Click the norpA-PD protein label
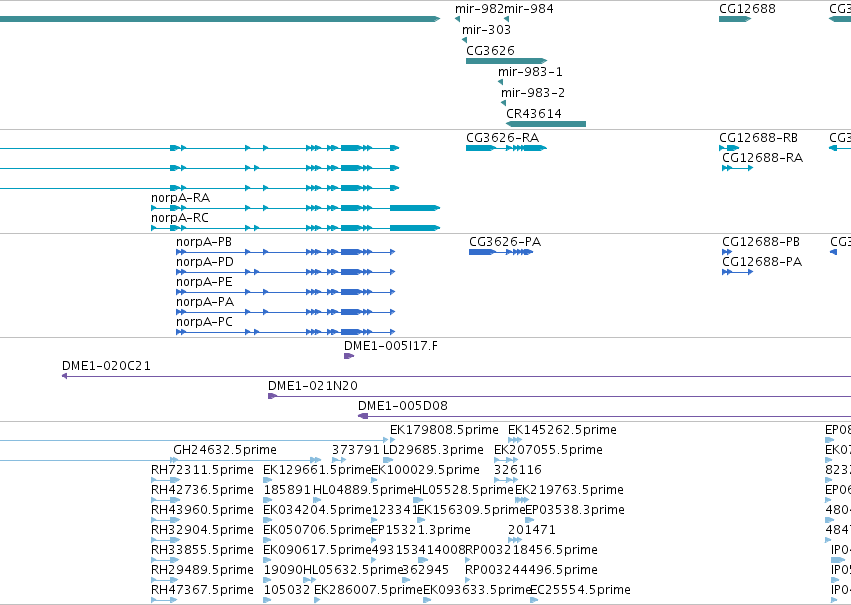This screenshot has height=605, width=851. tap(205, 262)
